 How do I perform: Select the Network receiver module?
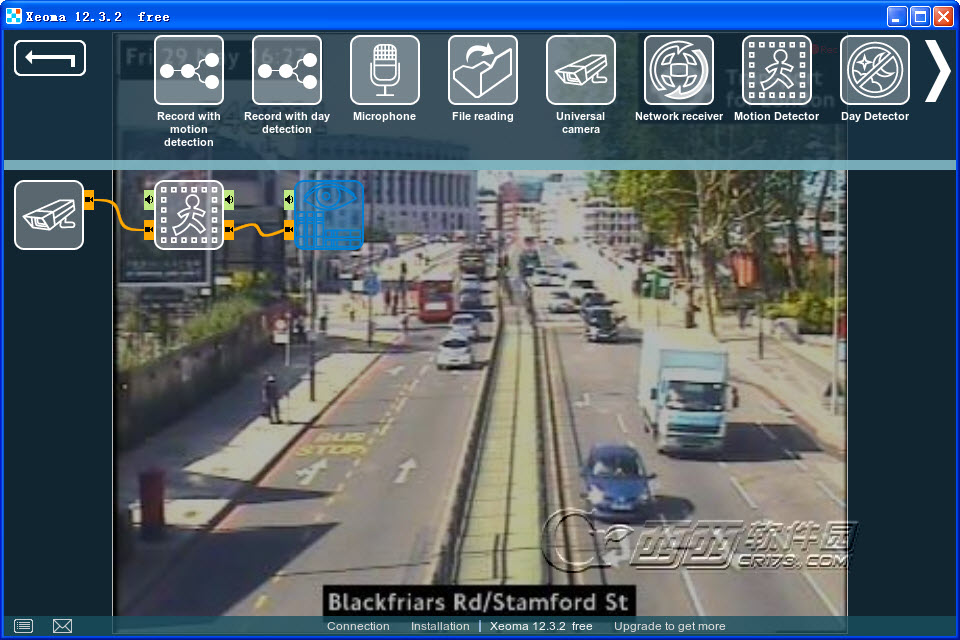(679, 70)
